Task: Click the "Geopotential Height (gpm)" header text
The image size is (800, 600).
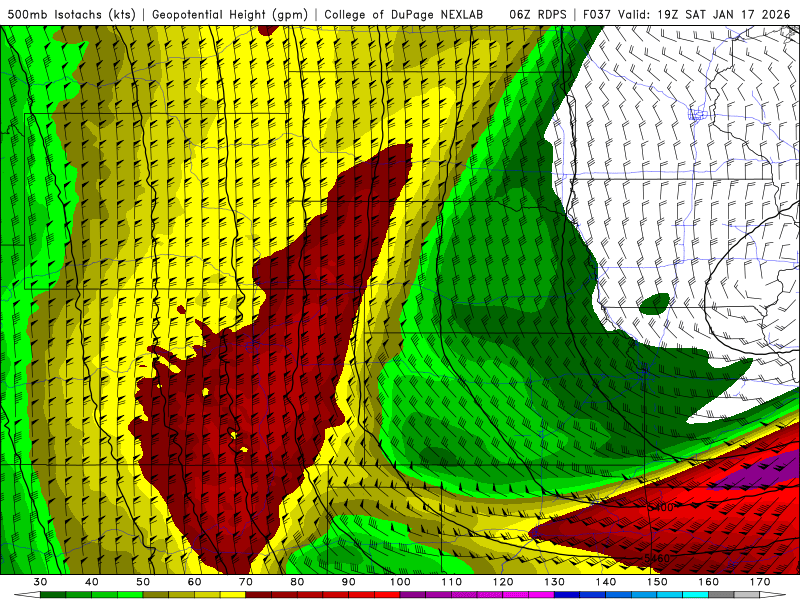Action: point(230,14)
